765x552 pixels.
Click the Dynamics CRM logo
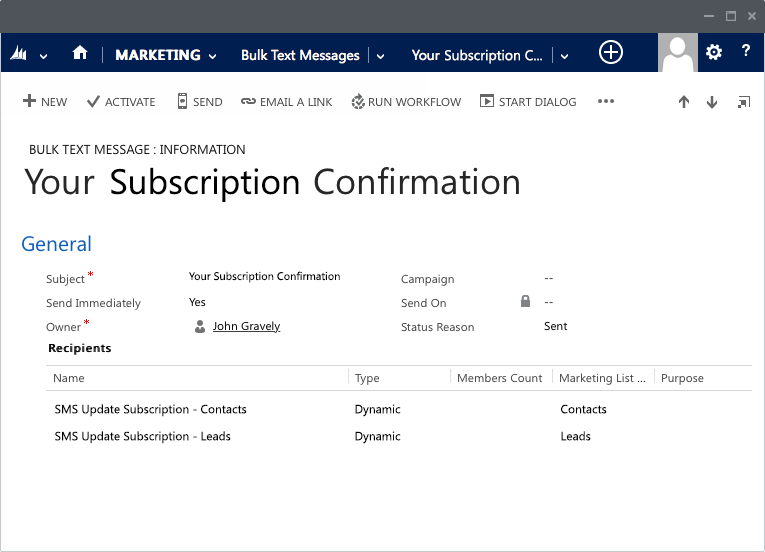coord(19,55)
